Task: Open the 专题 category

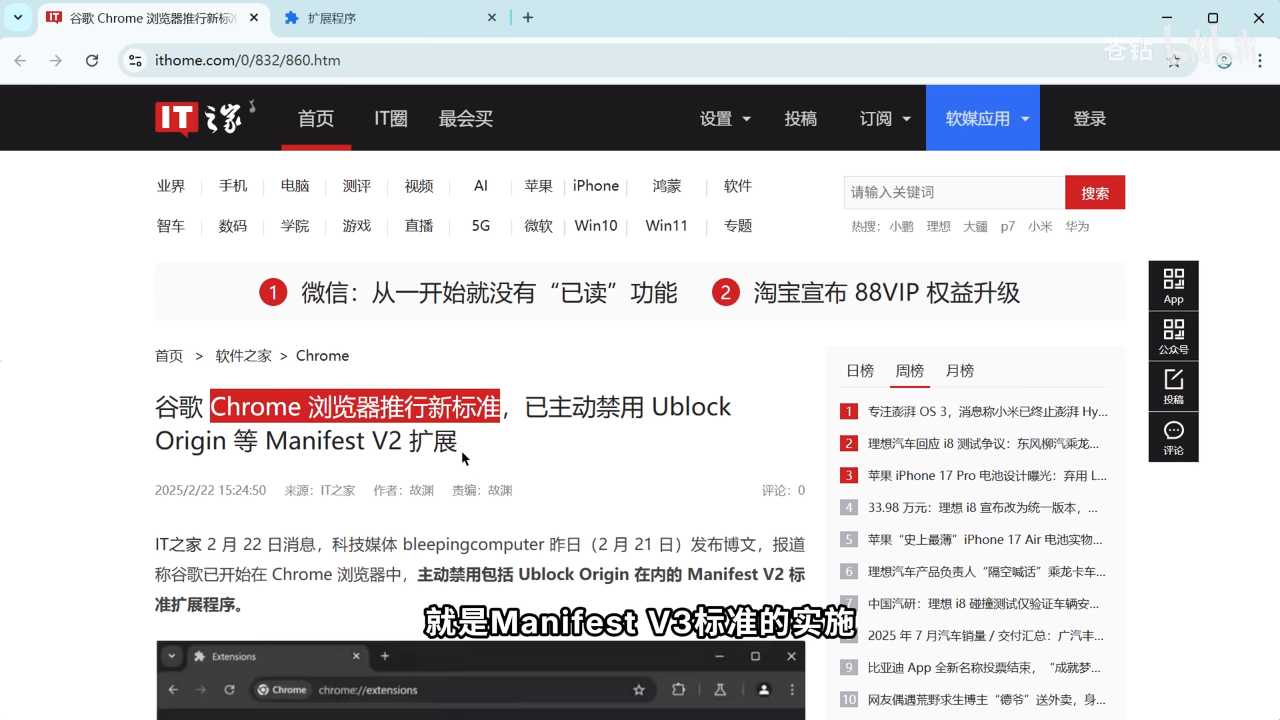Action: 738,226
